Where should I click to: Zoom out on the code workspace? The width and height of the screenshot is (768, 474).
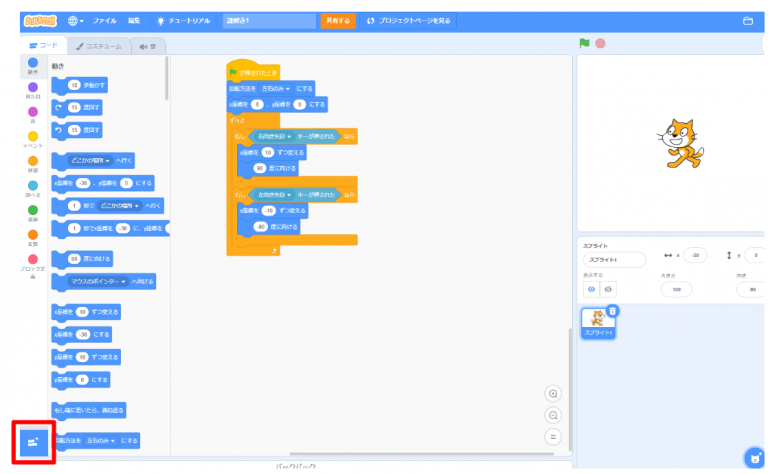pos(551,415)
